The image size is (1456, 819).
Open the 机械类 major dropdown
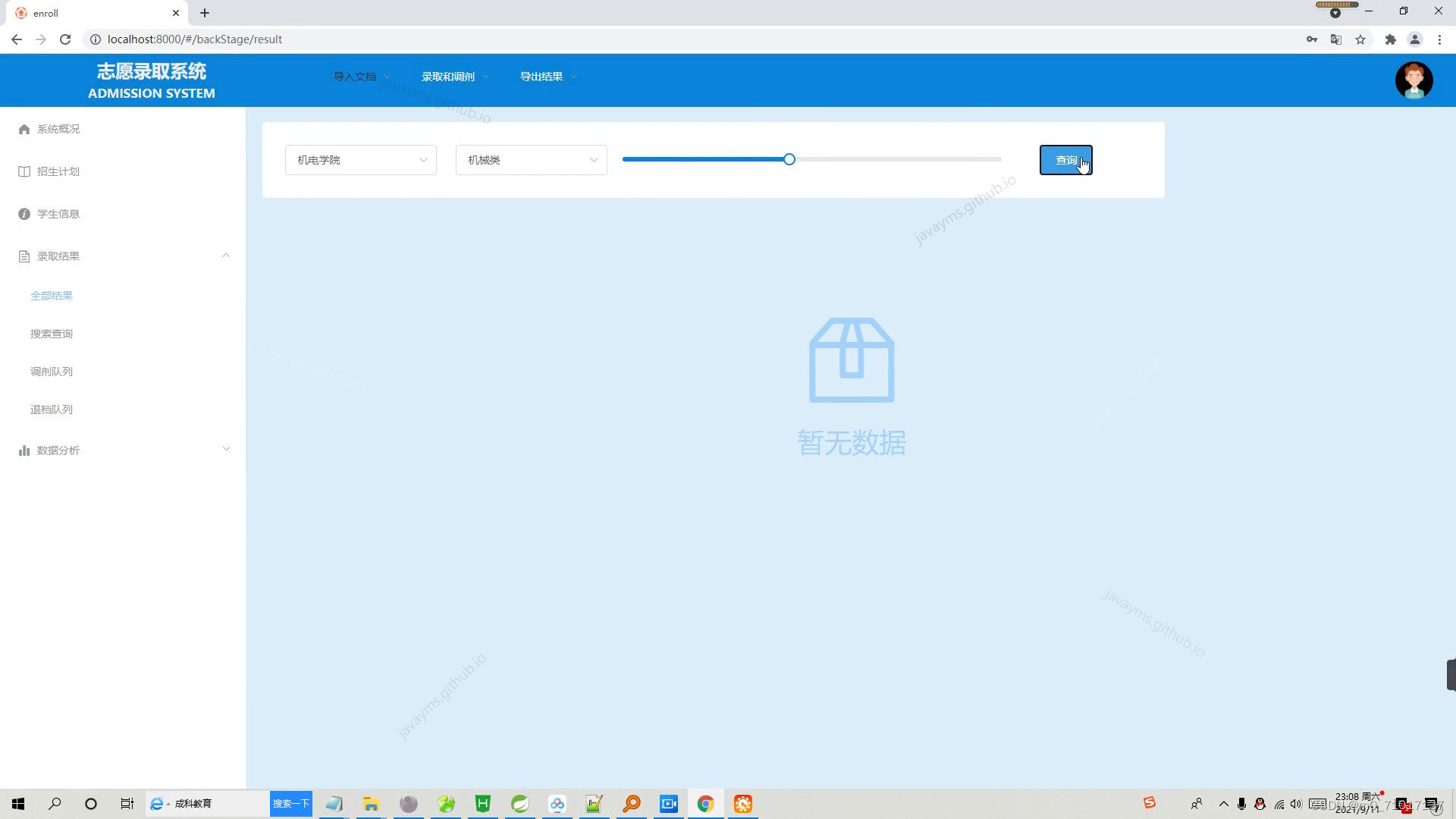pos(531,160)
